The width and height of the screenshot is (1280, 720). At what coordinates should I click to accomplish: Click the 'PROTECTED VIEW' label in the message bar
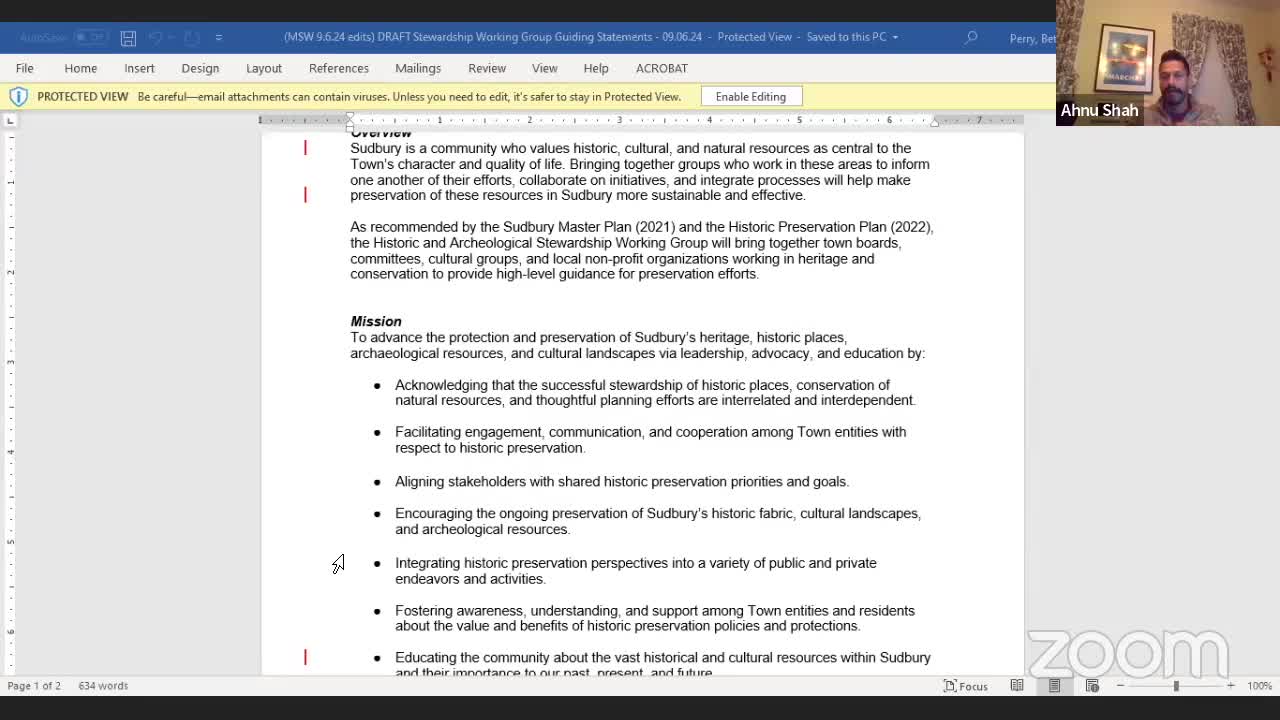pyautogui.click(x=83, y=96)
